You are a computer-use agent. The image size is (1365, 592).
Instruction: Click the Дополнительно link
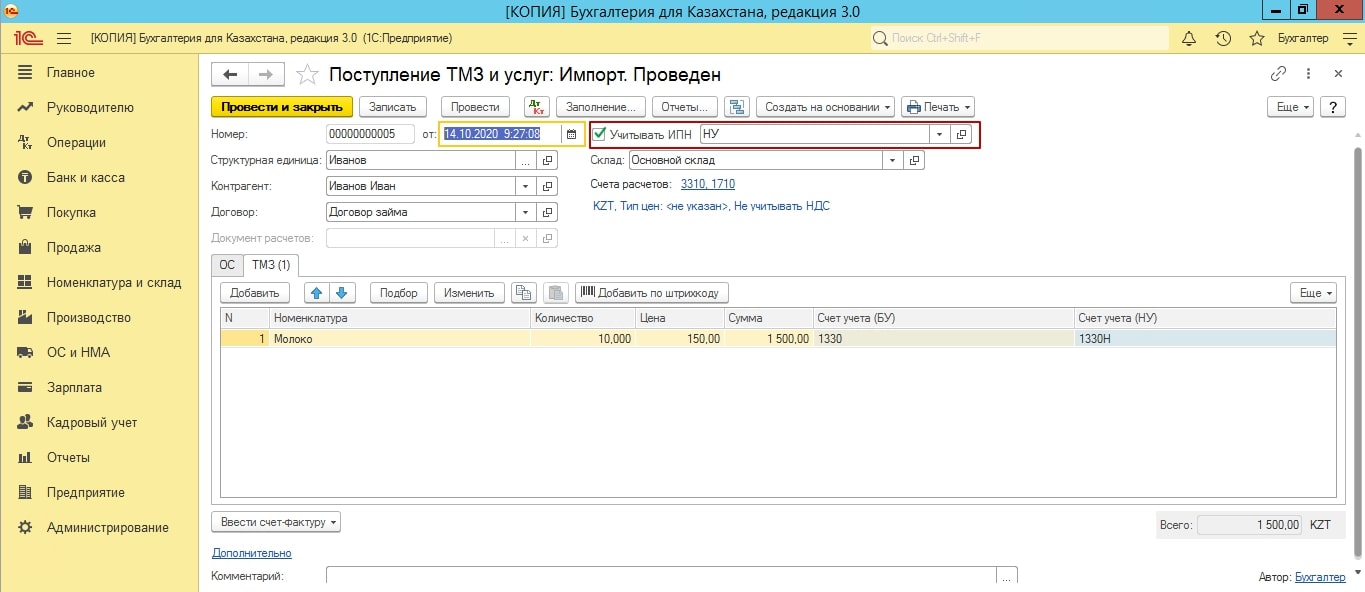coord(251,553)
